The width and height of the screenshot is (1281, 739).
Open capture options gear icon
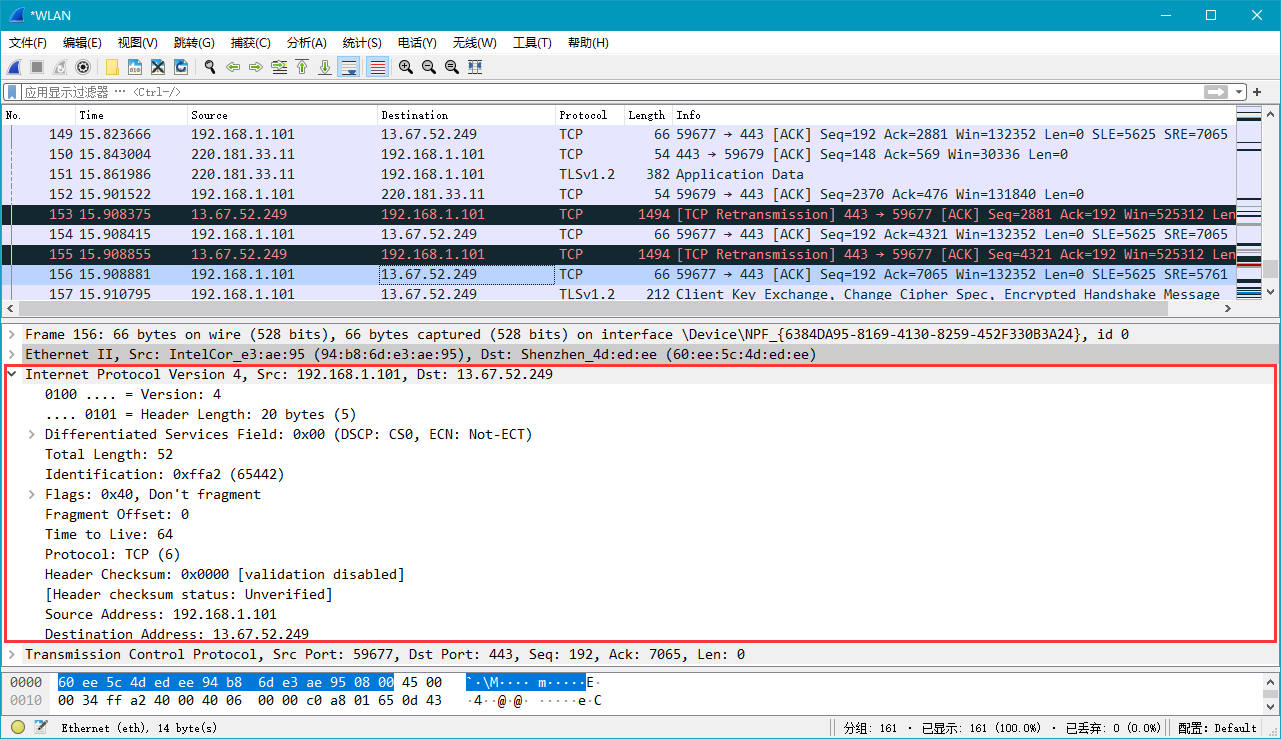[83, 67]
